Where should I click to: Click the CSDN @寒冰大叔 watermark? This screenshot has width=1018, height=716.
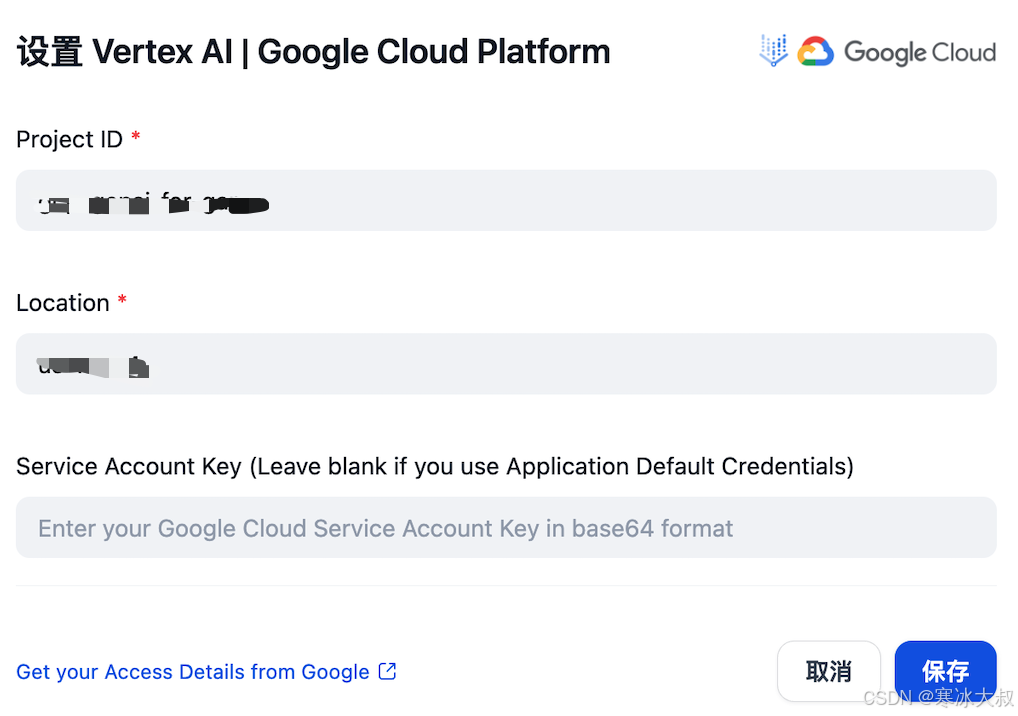coord(938,698)
